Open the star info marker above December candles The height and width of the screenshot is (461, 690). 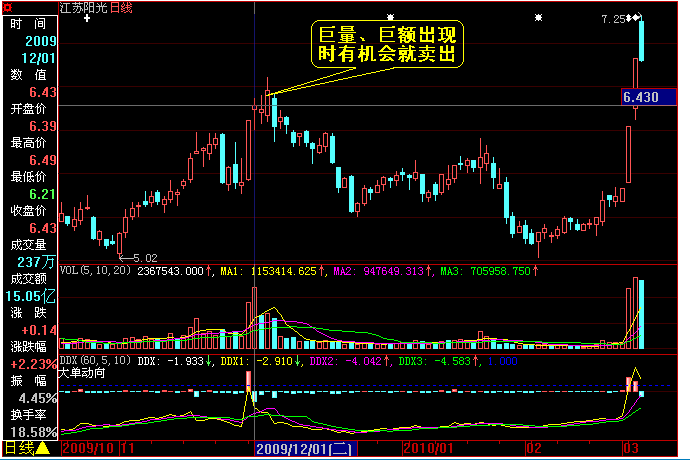[390, 18]
